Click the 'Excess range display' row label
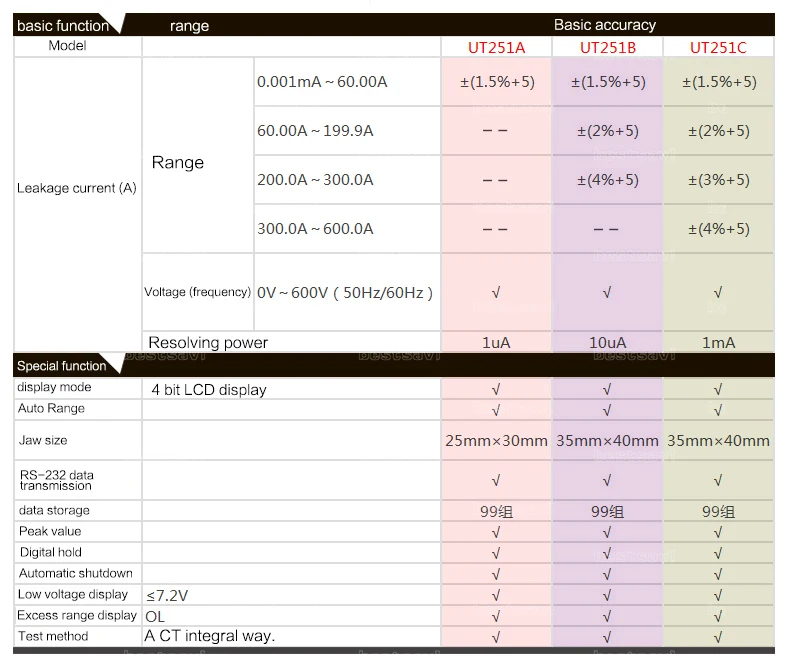Image resolution: width=790 pixels, height=663 pixels. click(77, 615)
